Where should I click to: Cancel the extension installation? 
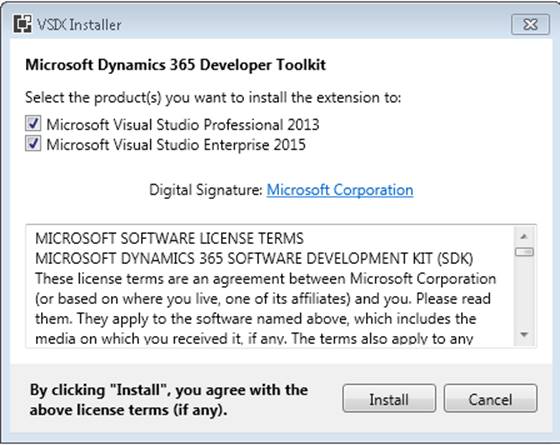click(490, 399)
